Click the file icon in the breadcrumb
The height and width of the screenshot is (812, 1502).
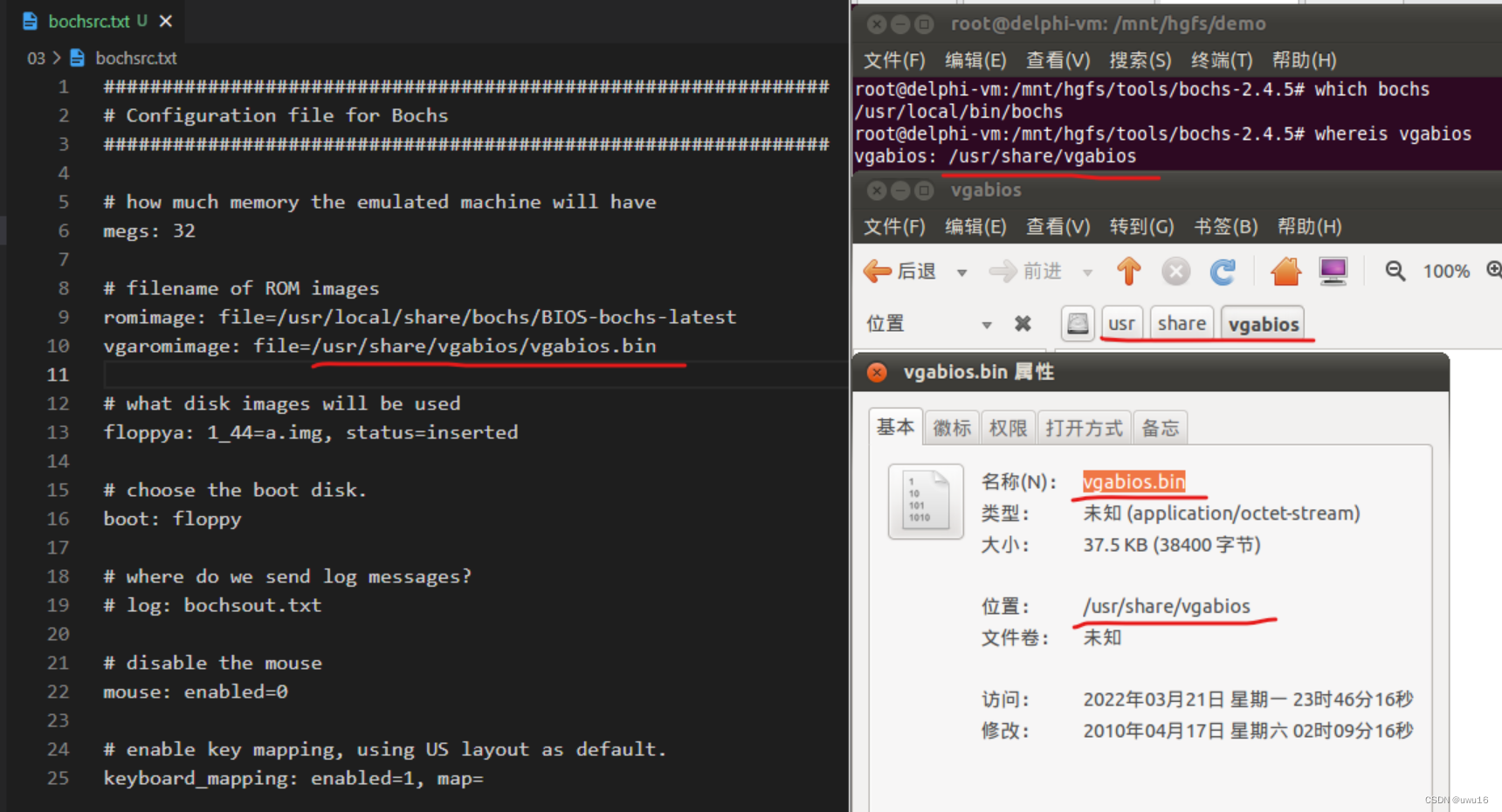click(x=77, y=58)
